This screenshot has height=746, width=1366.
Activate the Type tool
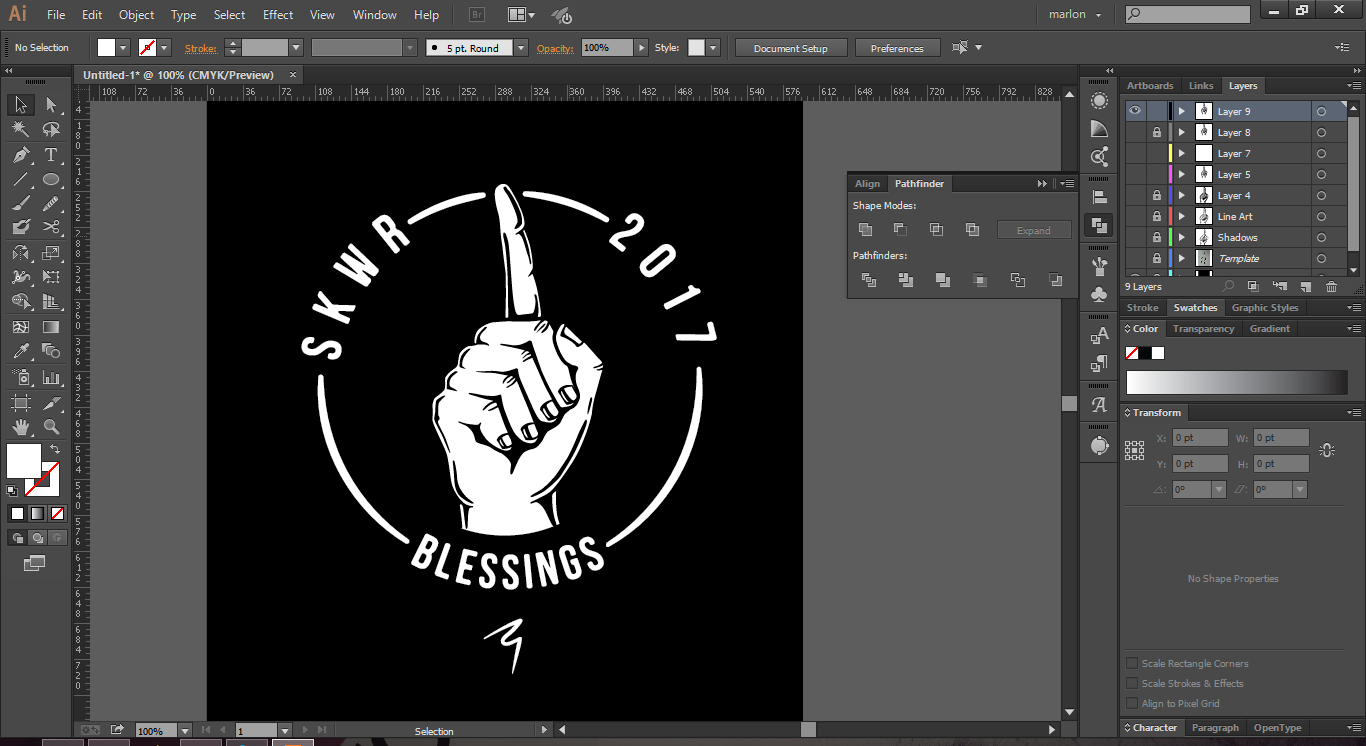[51, 155]
